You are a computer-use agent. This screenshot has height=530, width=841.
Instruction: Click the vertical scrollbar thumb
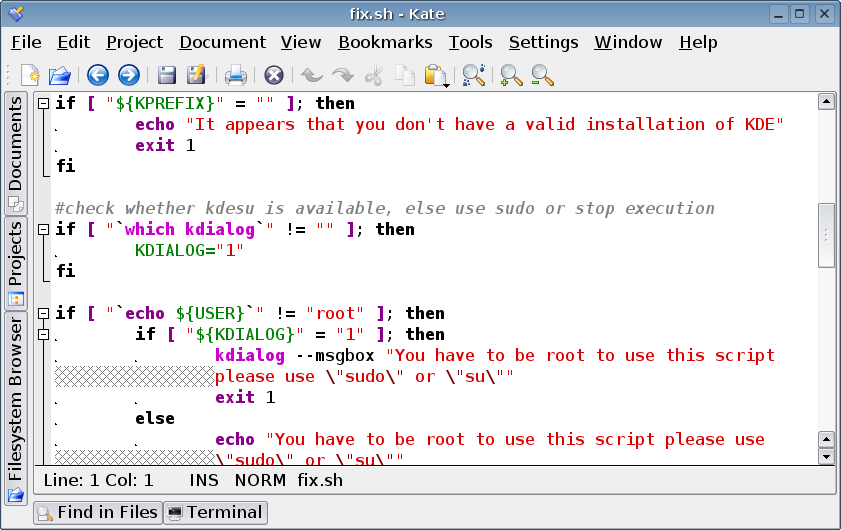(x=826, y=235)
